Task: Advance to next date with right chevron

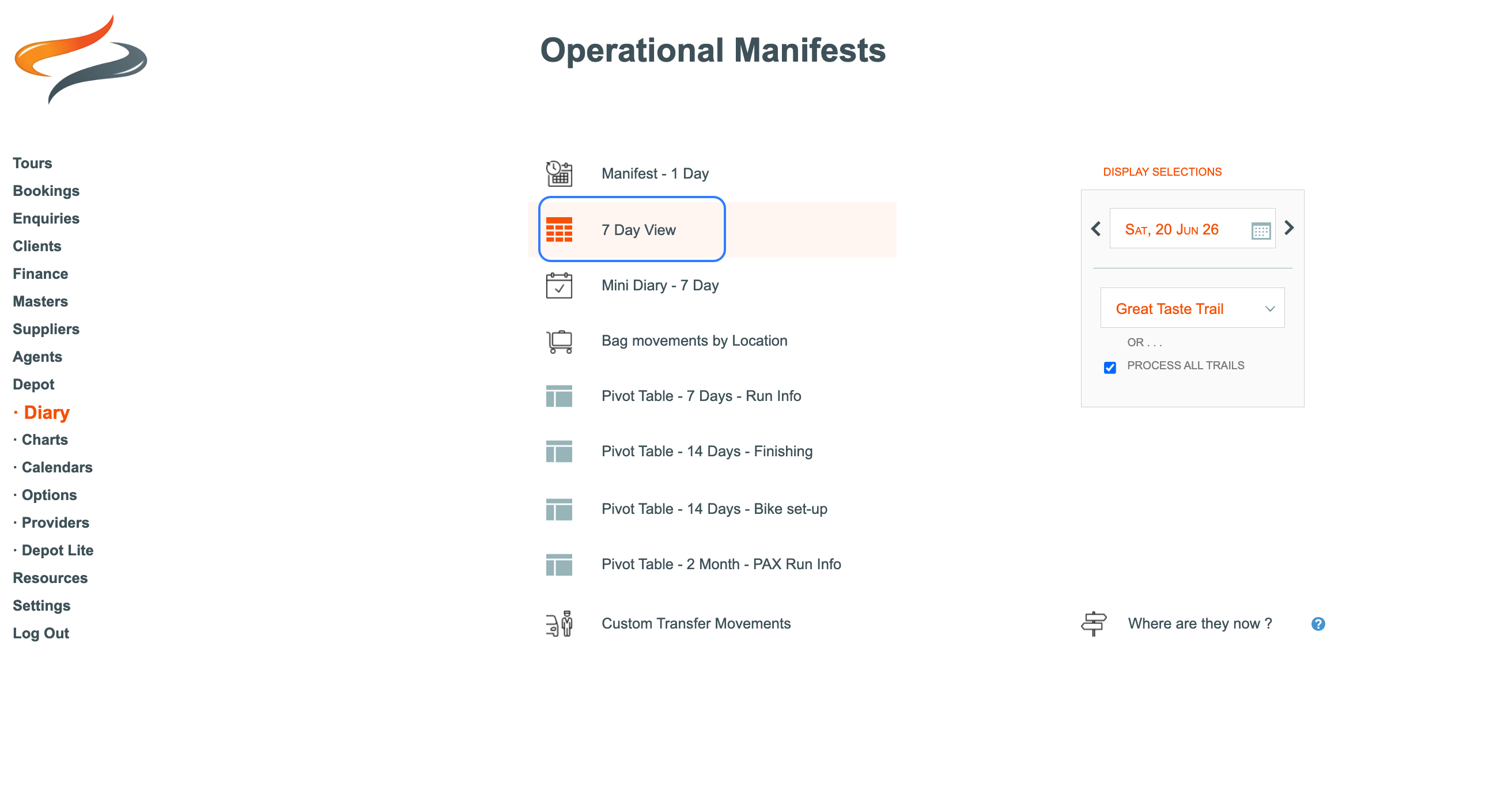Action: coord(1289,228)
